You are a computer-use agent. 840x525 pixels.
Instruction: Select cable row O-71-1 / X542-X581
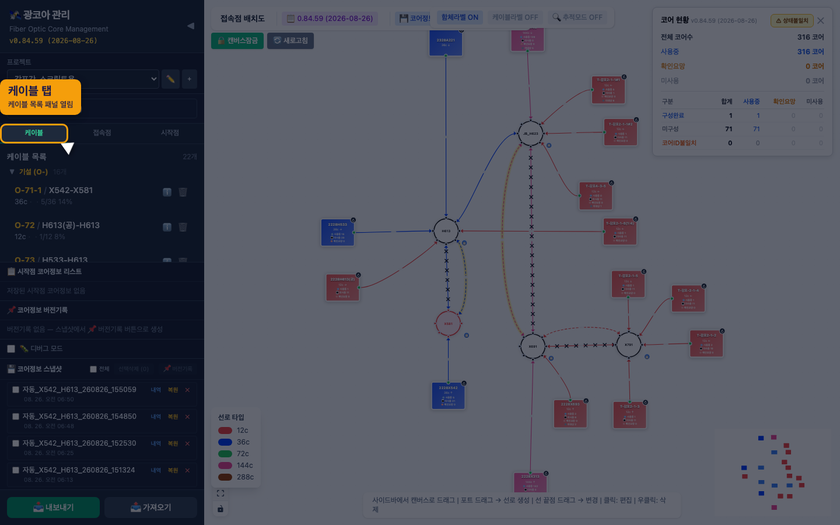tap(102, 196)
